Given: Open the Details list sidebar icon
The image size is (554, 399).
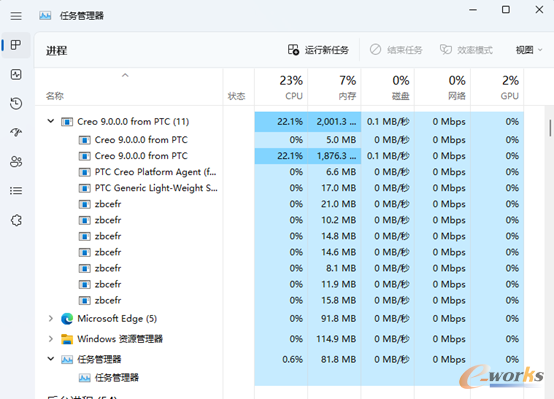Looking at the screenshot, I should coord(16,191).
